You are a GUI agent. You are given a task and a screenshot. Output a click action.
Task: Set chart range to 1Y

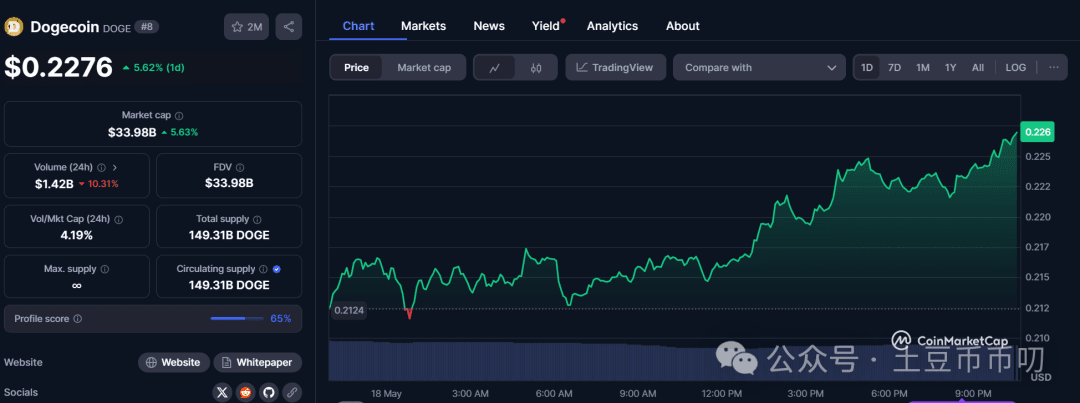951,68
